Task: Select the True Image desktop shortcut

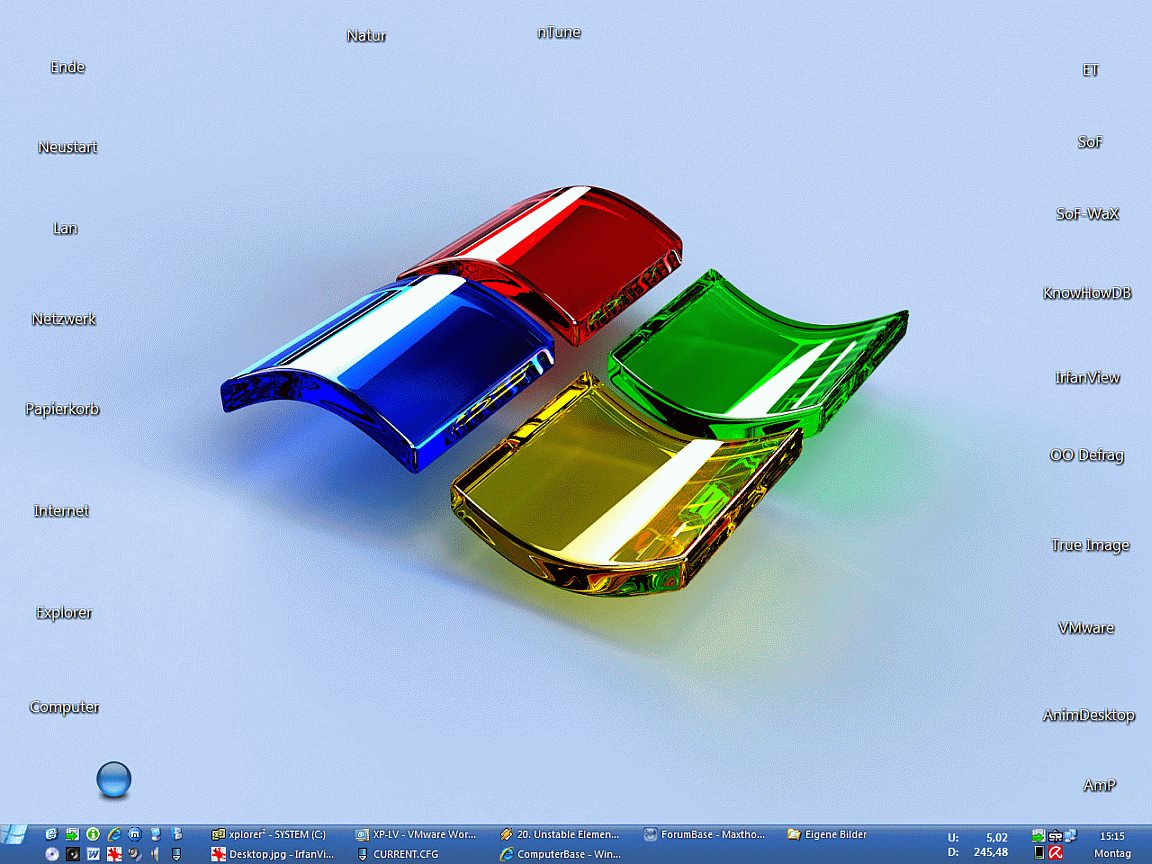Action: 1090,545
